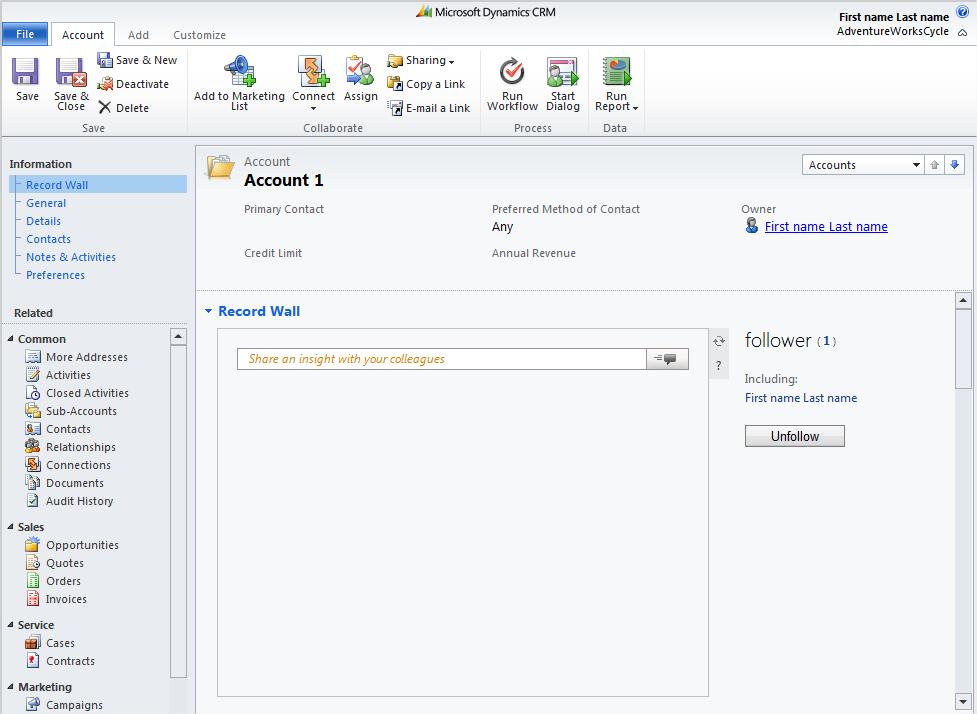Switch to the Customize ribbon tab
This screenshot has width=977, height=714.
coord(199,35)
